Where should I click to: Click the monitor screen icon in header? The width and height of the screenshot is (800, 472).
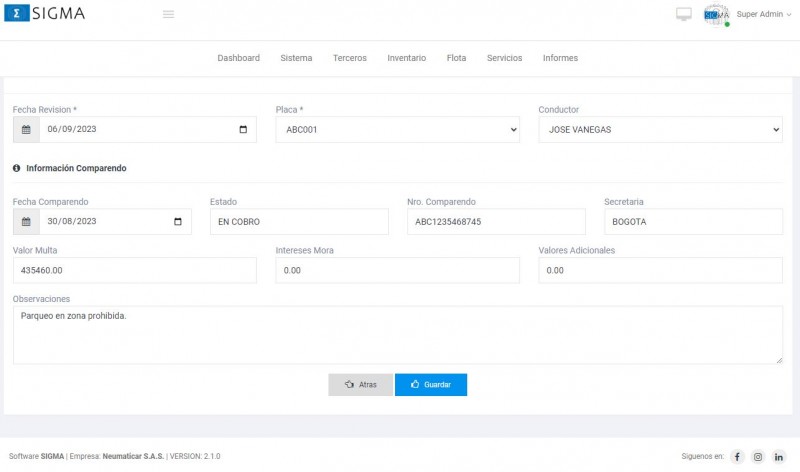684,14
